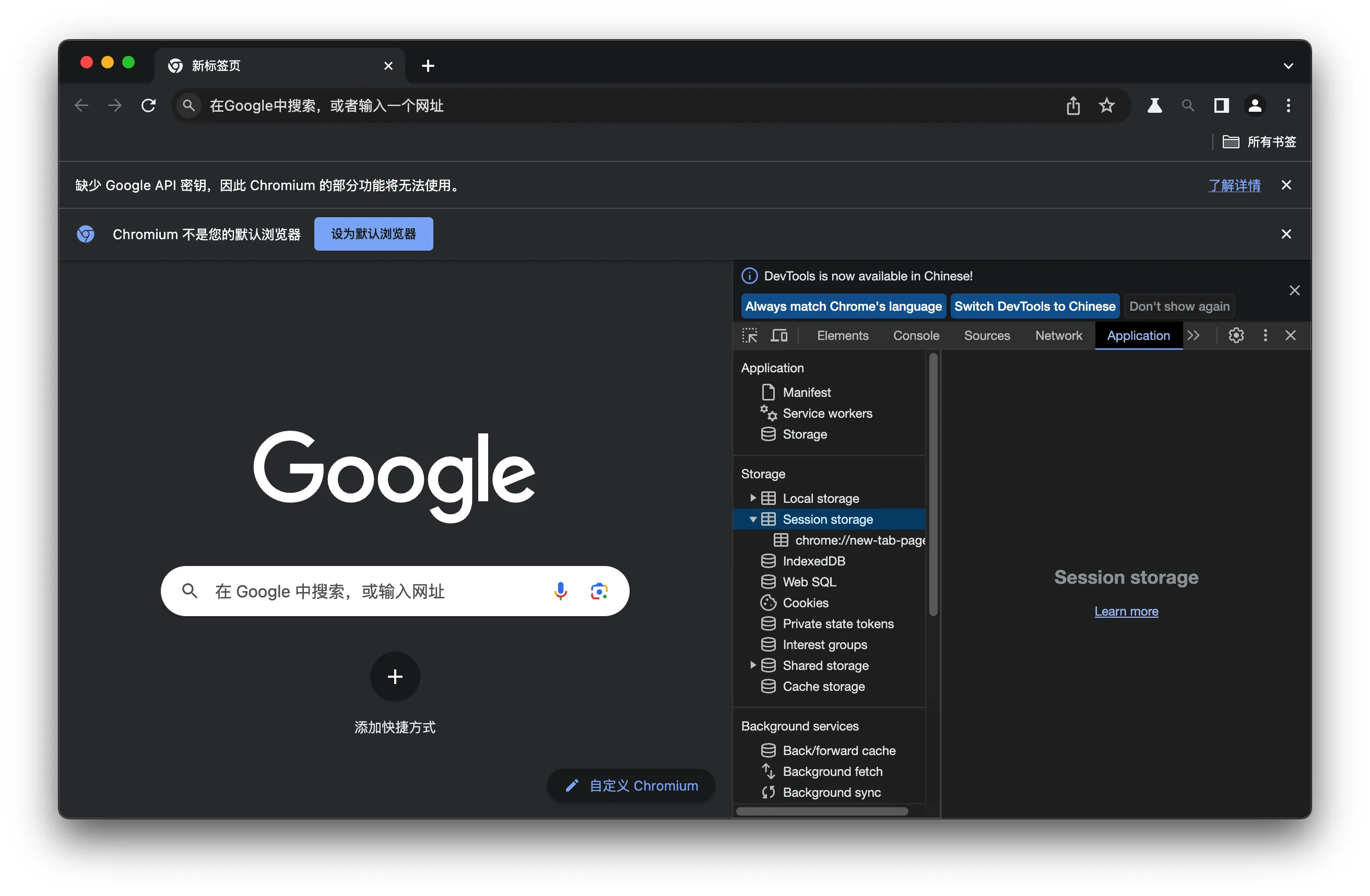The width and height of the screenshot is (1370, 896).
Task: Bookmark this page with star icon
Action: 1106,105
